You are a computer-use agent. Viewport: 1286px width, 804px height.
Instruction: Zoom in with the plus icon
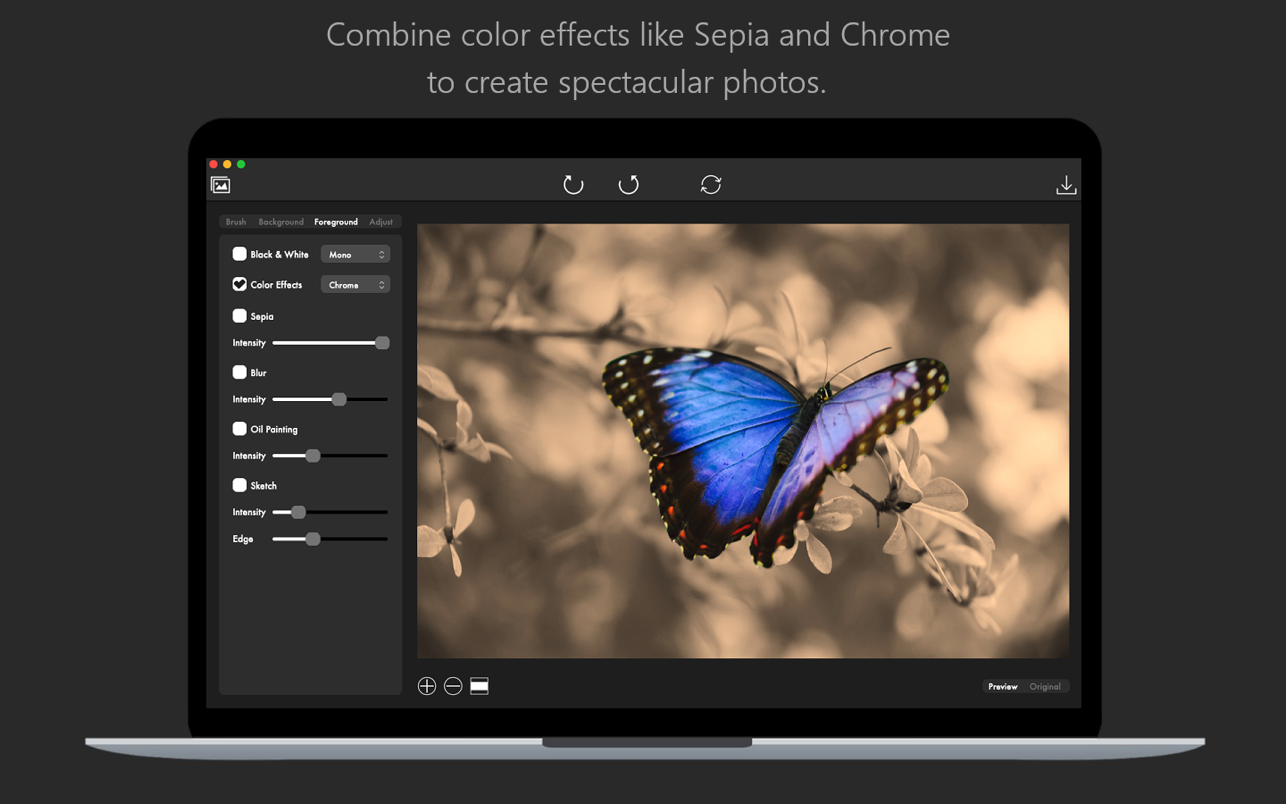[427, 686]
